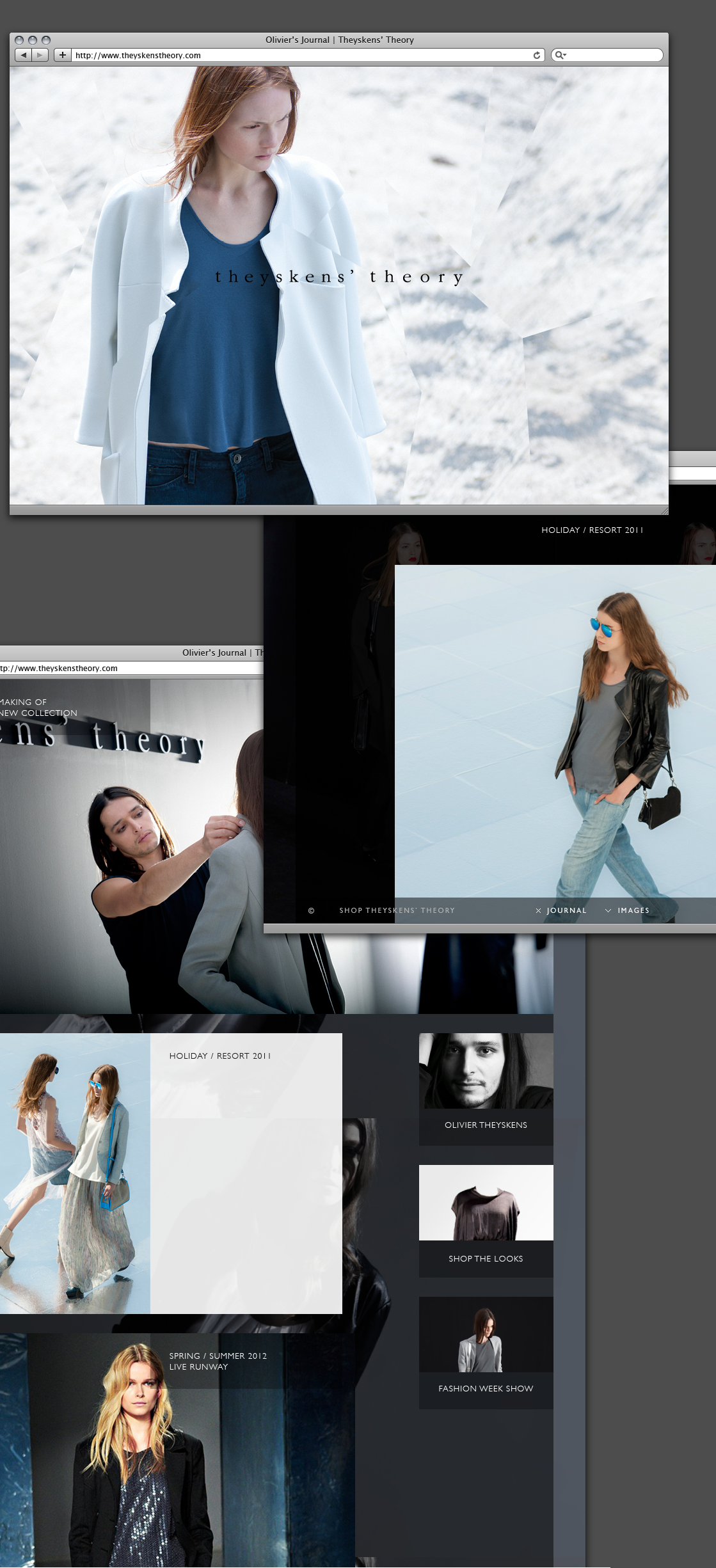Open Holiday / Resort 2011 journal card title
The height and width of the screenshot is (1568, 716).
point(219,1056)
